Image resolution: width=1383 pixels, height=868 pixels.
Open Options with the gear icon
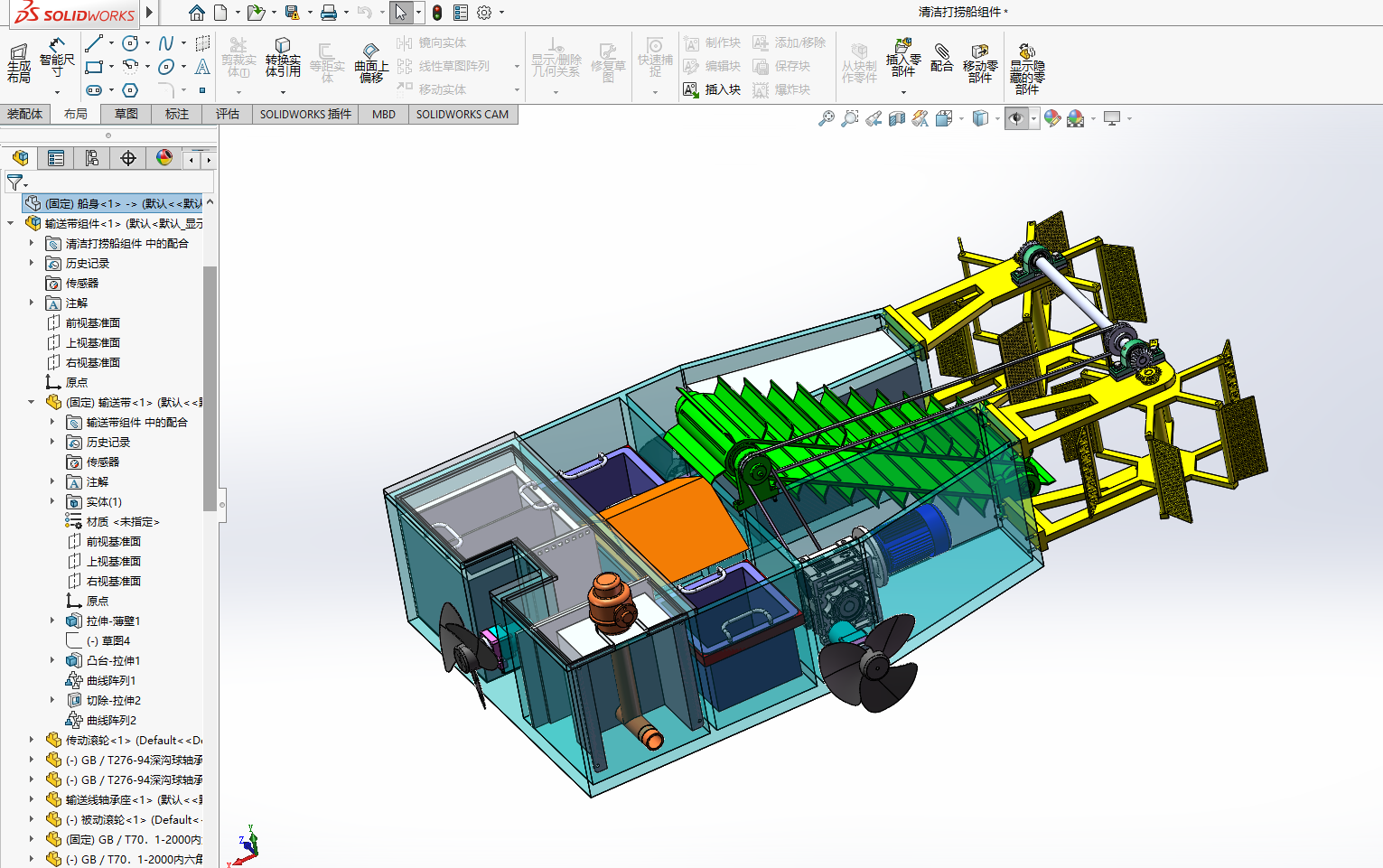point(484,13)
